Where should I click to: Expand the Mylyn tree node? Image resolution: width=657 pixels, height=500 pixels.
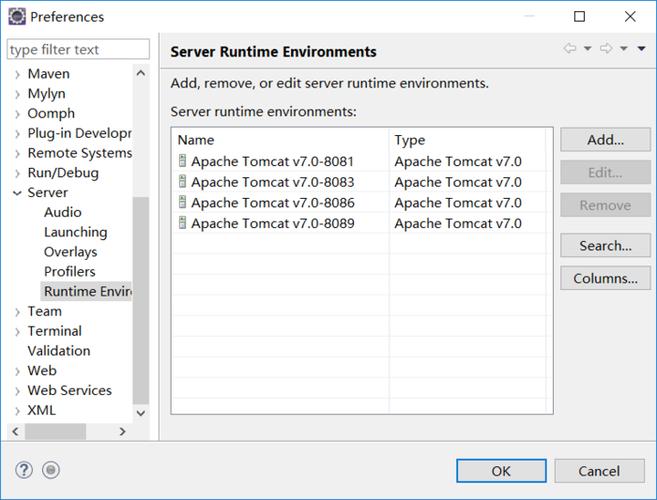point(17,94)
